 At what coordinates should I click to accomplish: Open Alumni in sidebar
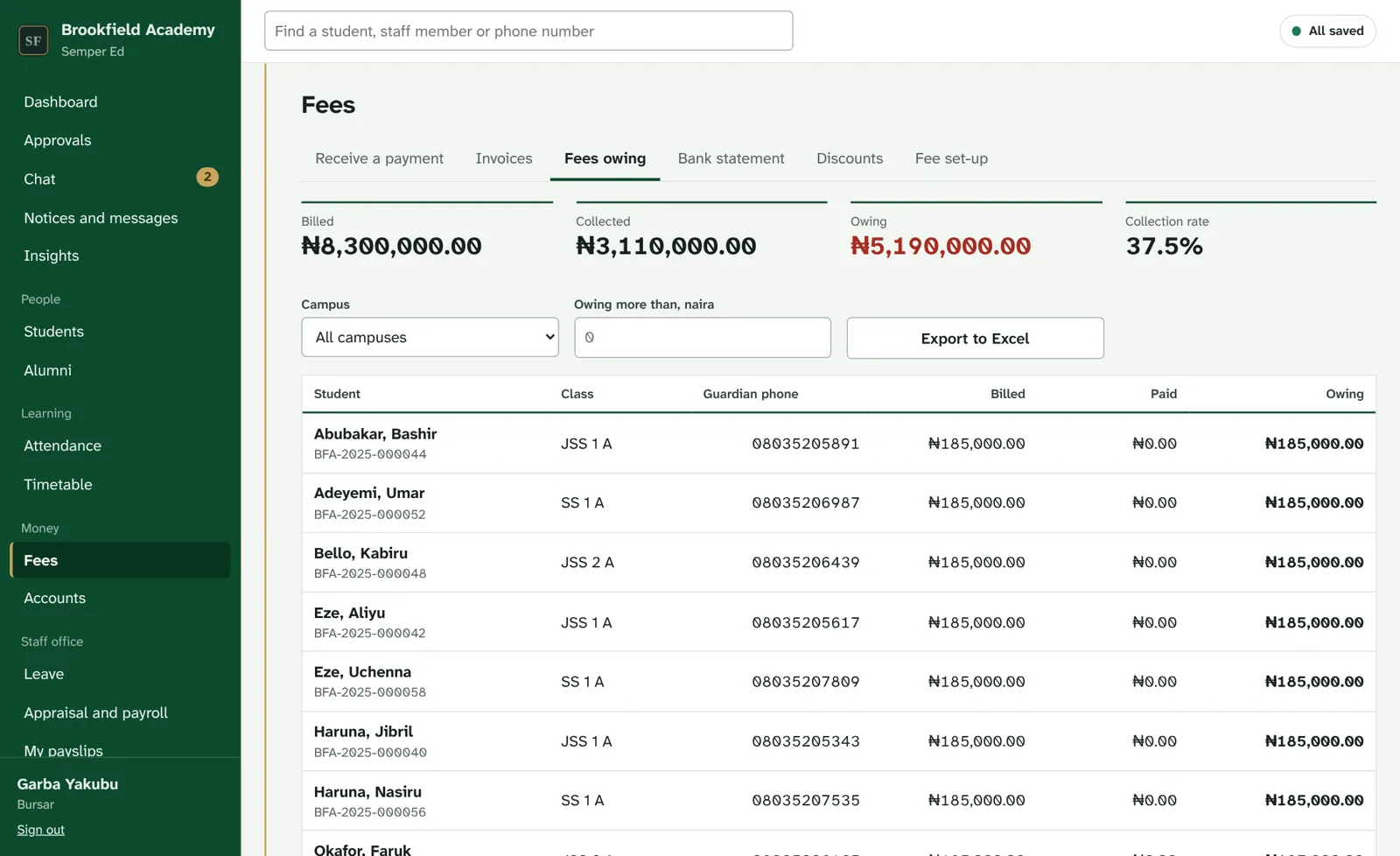click(120, 370)
